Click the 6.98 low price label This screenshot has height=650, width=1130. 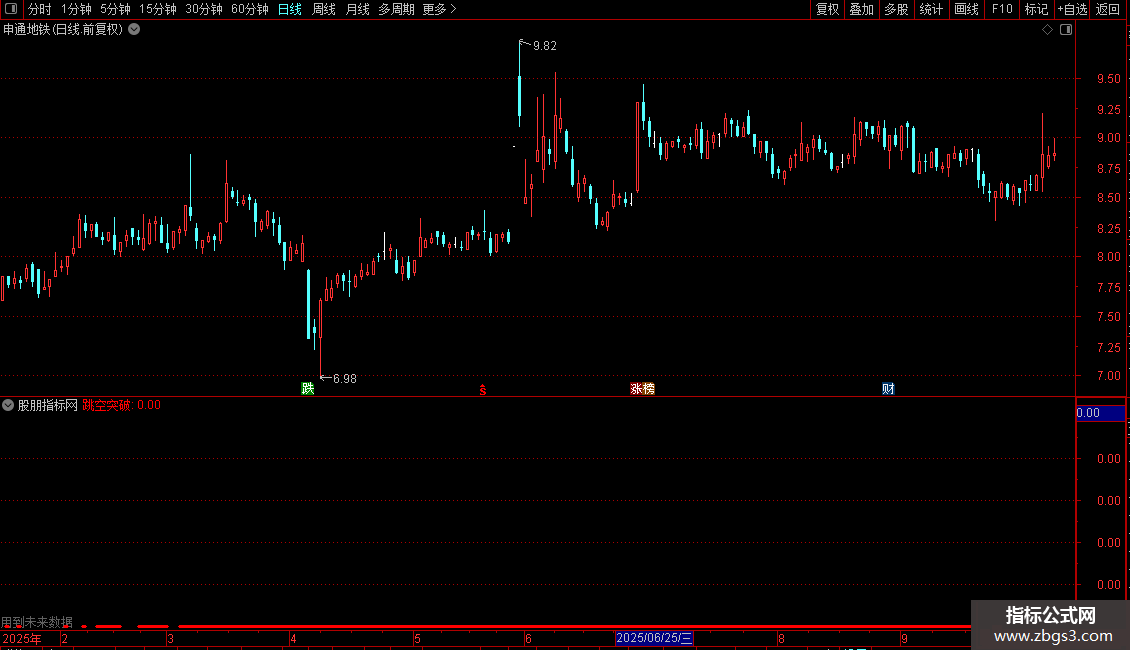tap(344, 378)
